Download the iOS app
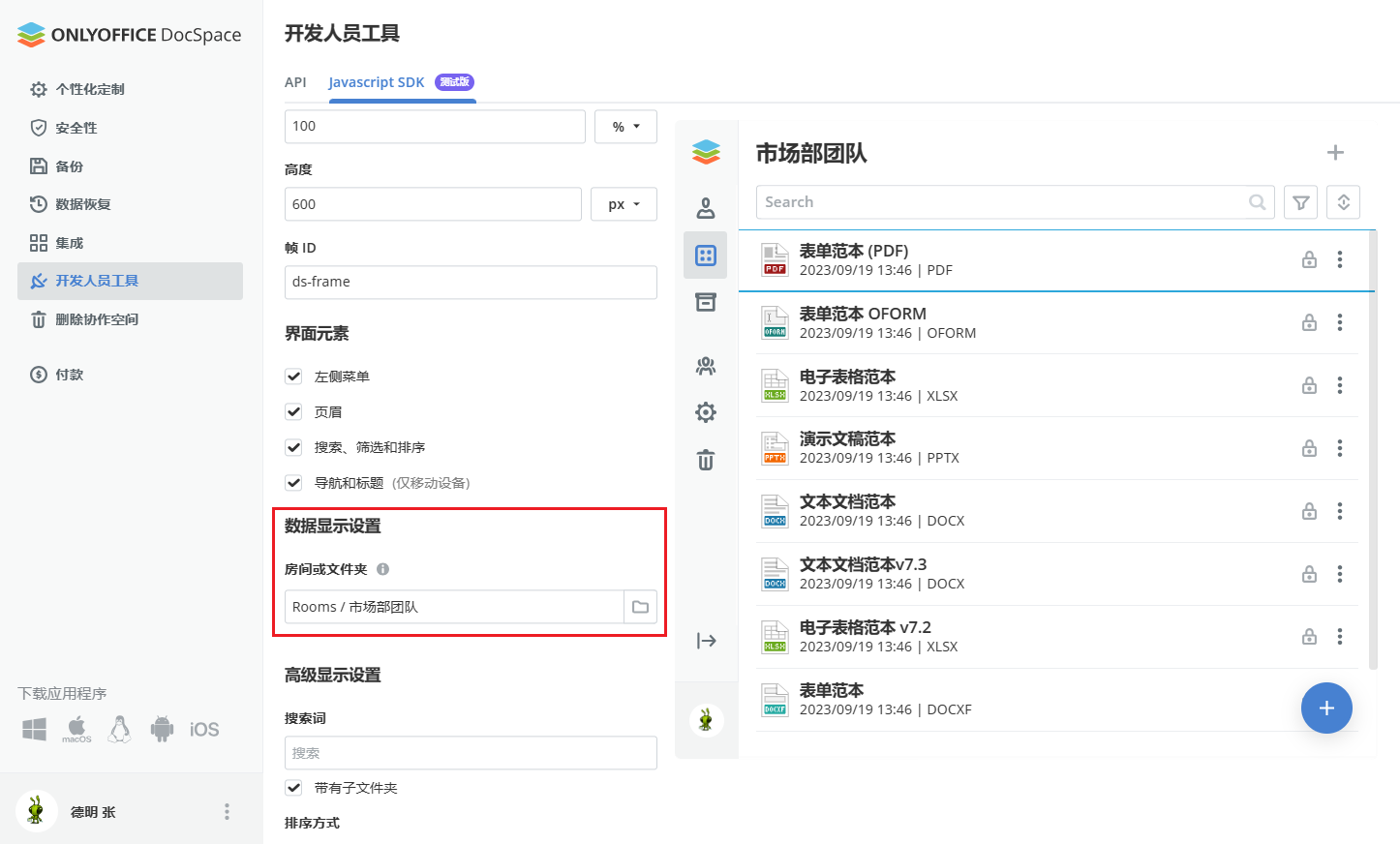This screenshot has width=1400, height=844. point(204,729)
